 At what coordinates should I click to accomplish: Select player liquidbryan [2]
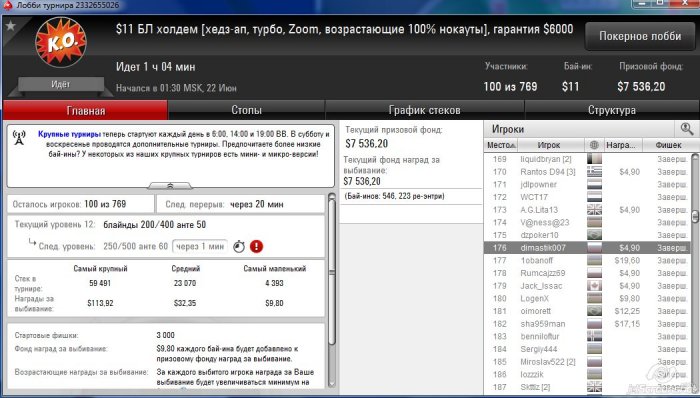tap(546, 159)
